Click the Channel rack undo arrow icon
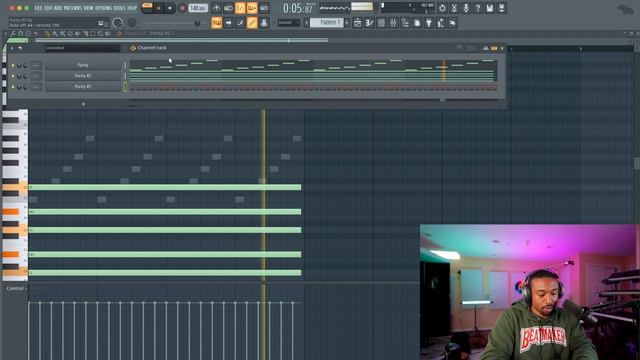The width and height of the screenshot is (640, 360). pyautogui.click(x=20, y=48)
